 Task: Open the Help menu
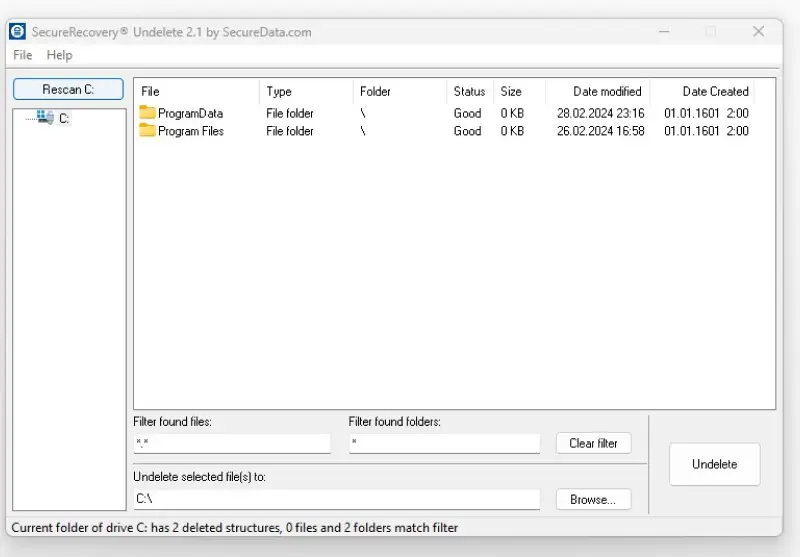click(59, 55)
